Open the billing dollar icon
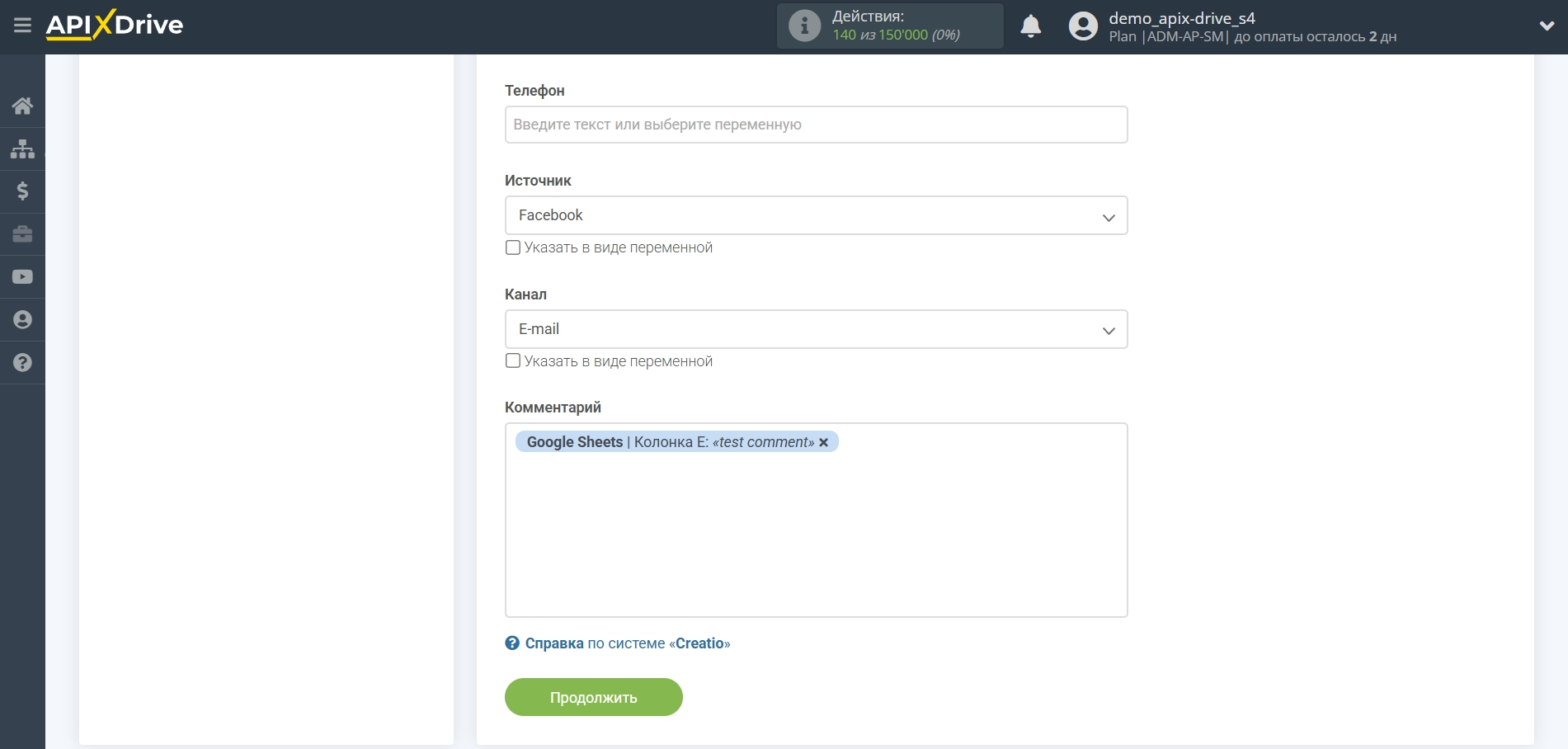This screenshot has width=1568, height=749. coord(22,191)
